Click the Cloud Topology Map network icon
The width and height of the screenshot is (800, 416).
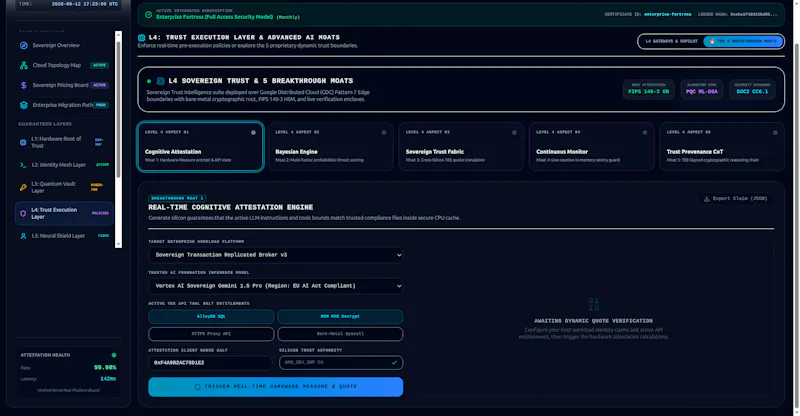23,65
